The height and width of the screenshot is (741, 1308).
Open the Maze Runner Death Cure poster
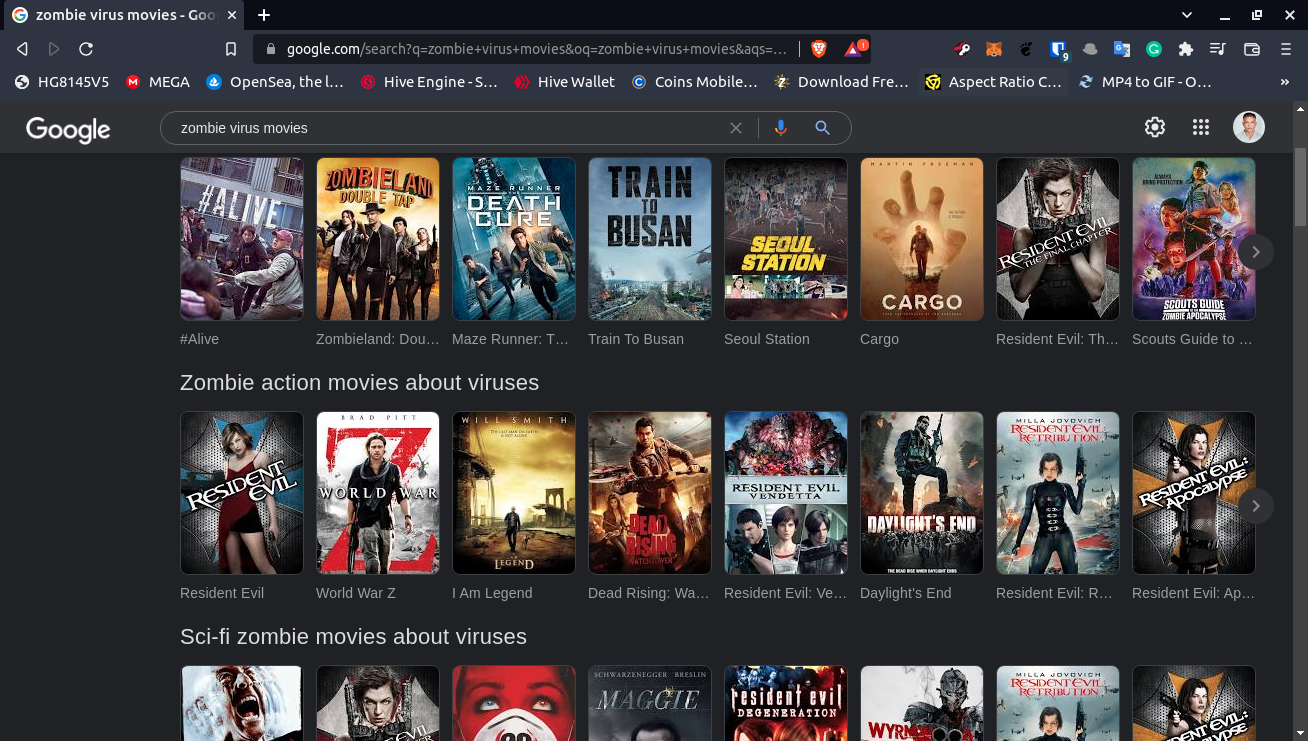click(514, 239)
